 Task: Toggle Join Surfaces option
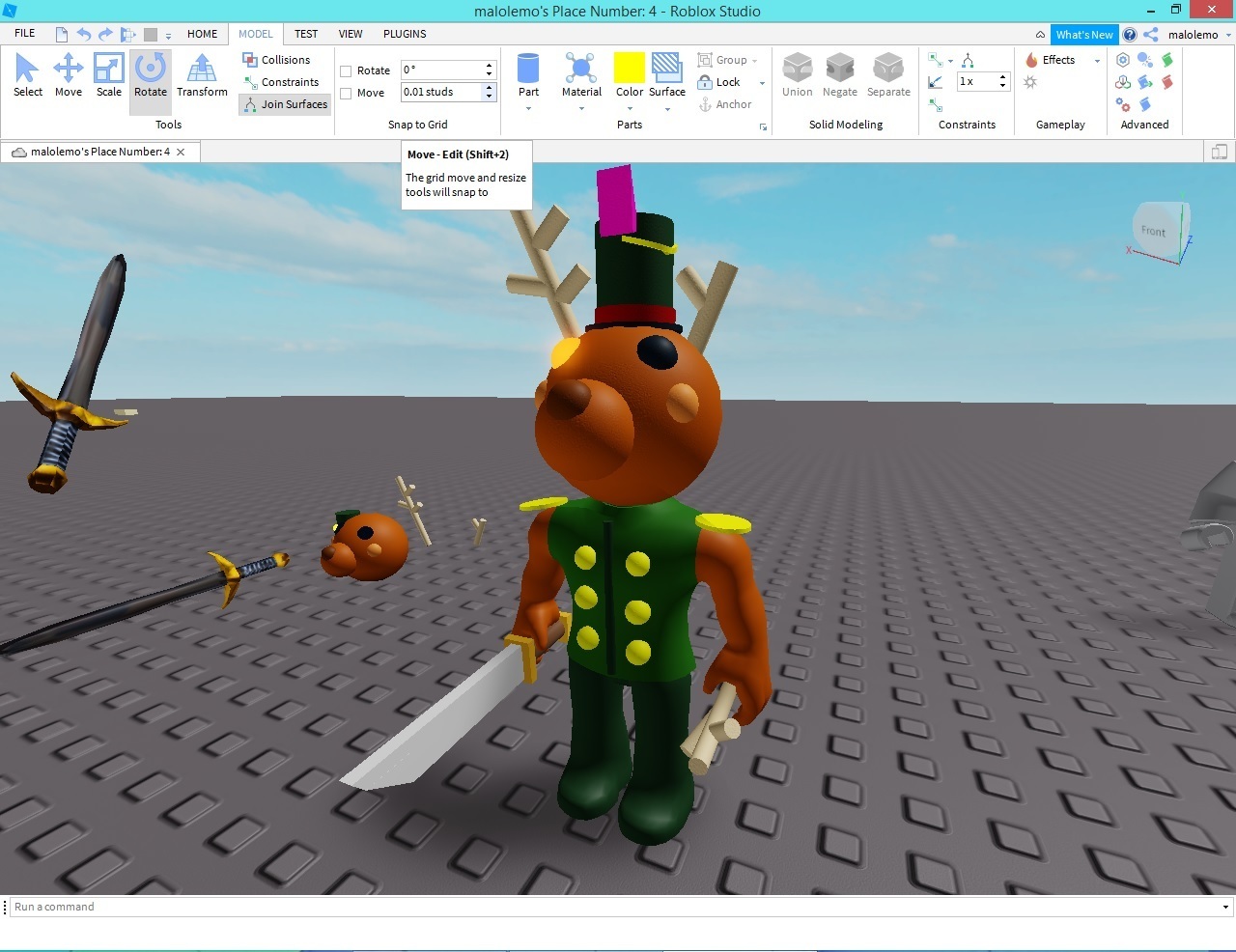pos(285,104)
